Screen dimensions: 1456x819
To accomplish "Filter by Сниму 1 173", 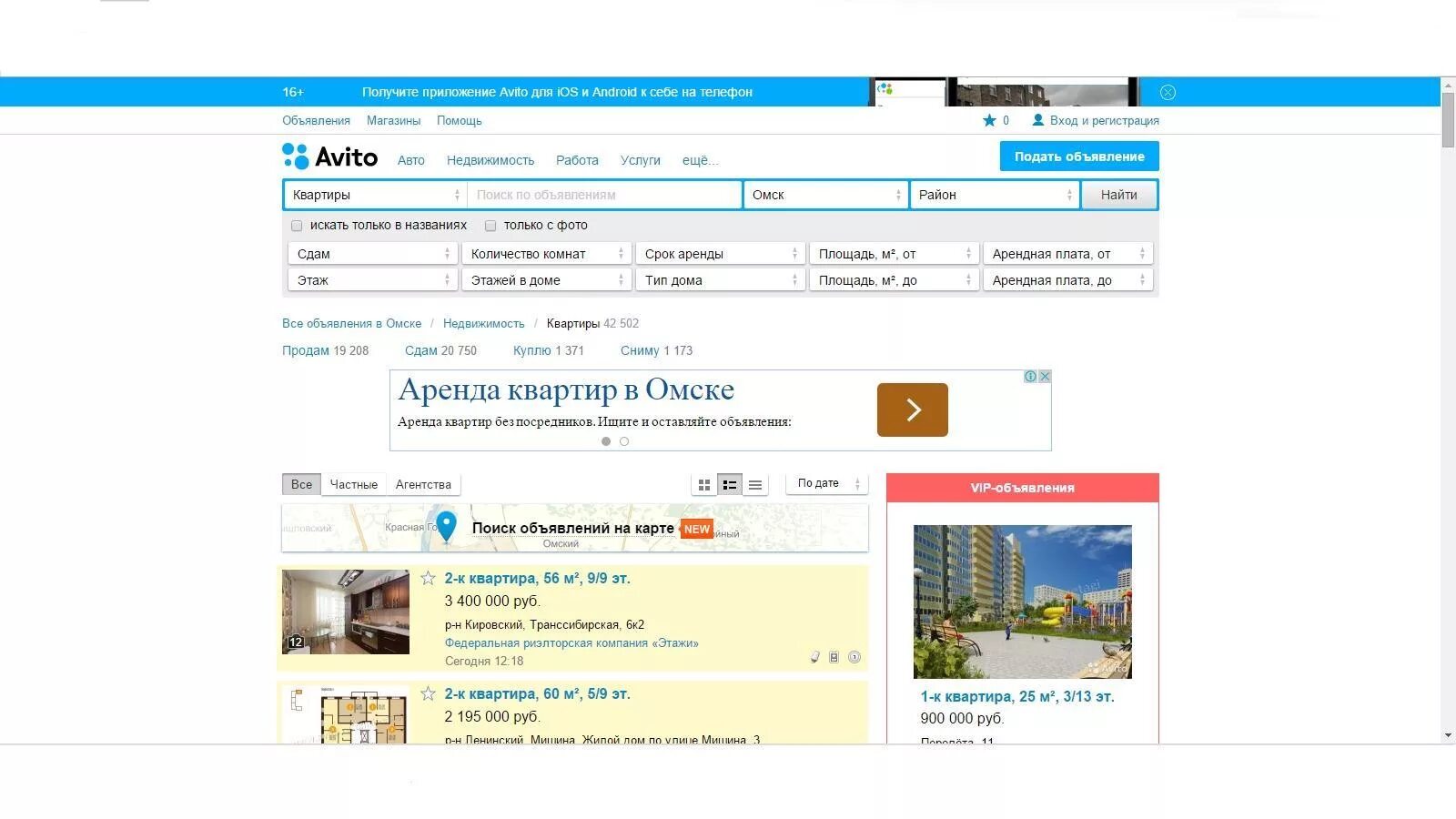I will click(x=656, y=350).
